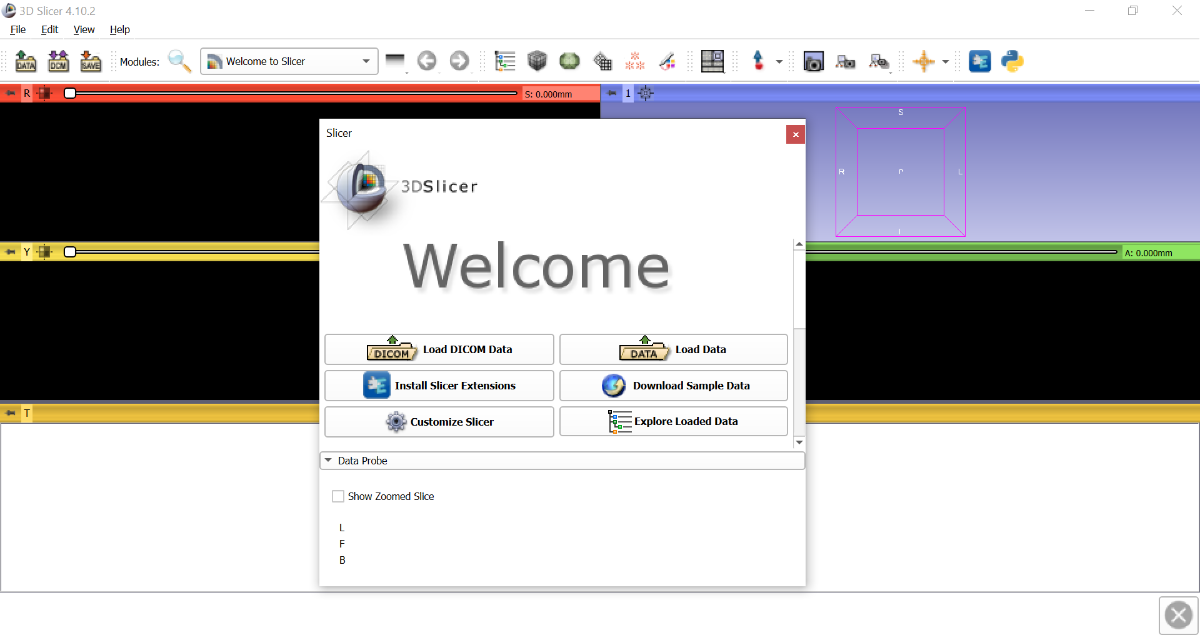Click the Yellow slice view pin icon

click(x=10, y=252)
